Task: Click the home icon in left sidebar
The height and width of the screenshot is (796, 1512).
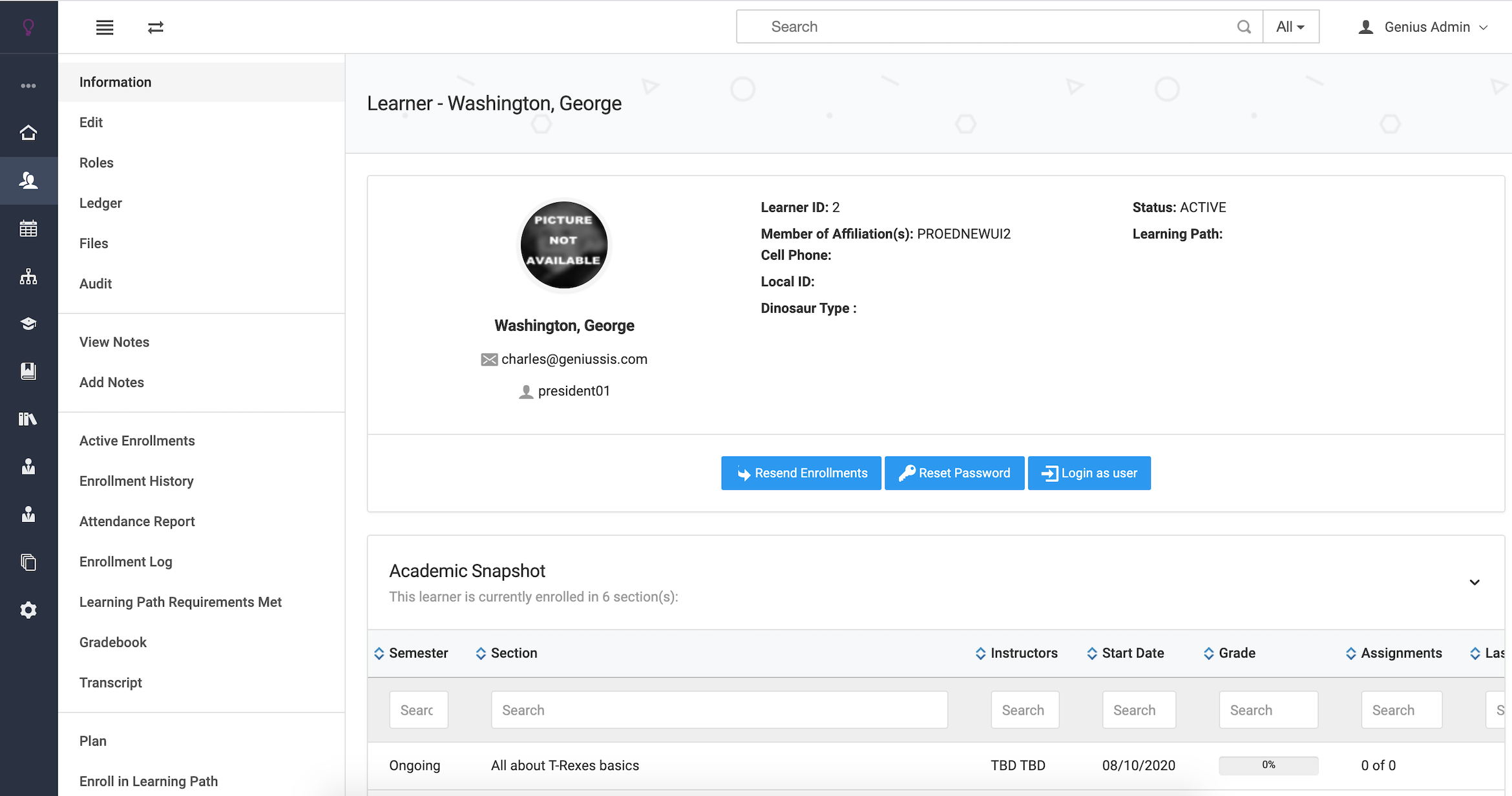Action: click(28, 132)
